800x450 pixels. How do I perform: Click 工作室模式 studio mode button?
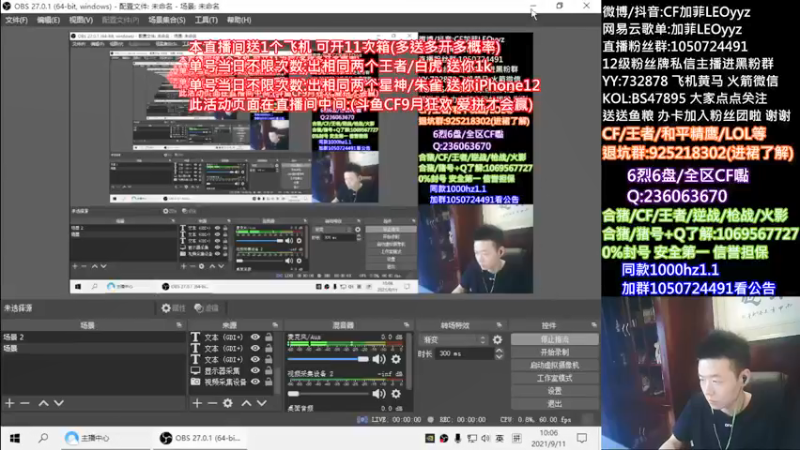point(555,378)
